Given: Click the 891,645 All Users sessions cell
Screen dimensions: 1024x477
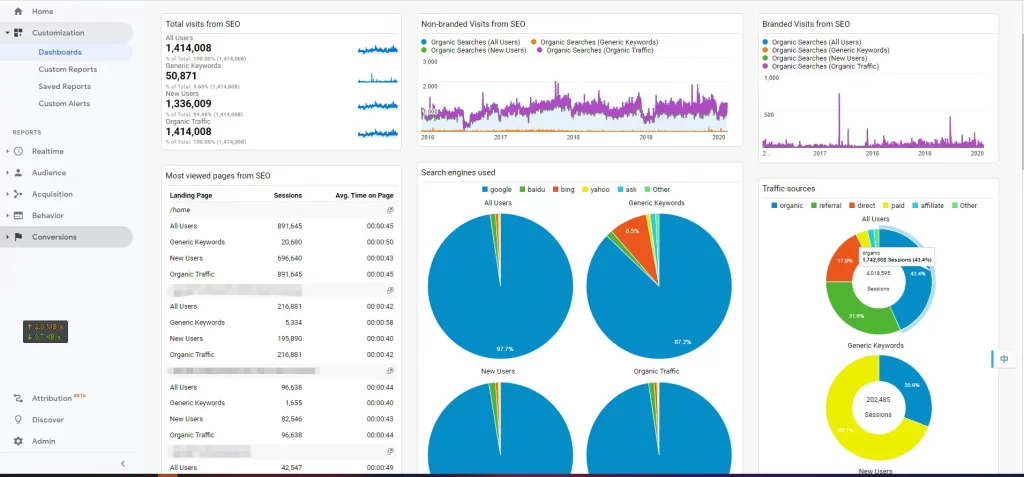Looking at the screenshot, I should [290, 226].
